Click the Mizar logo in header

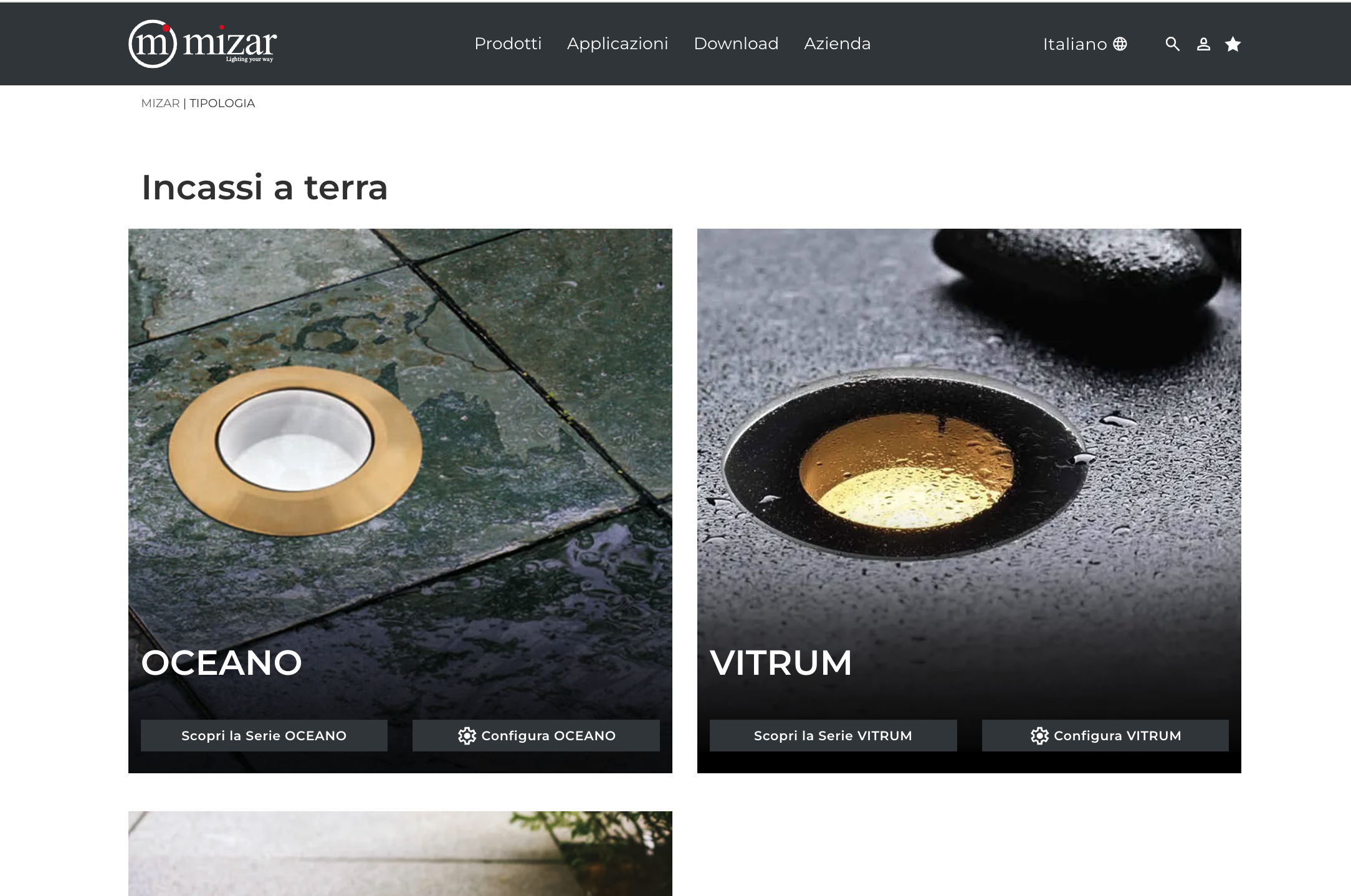(203, 44)
